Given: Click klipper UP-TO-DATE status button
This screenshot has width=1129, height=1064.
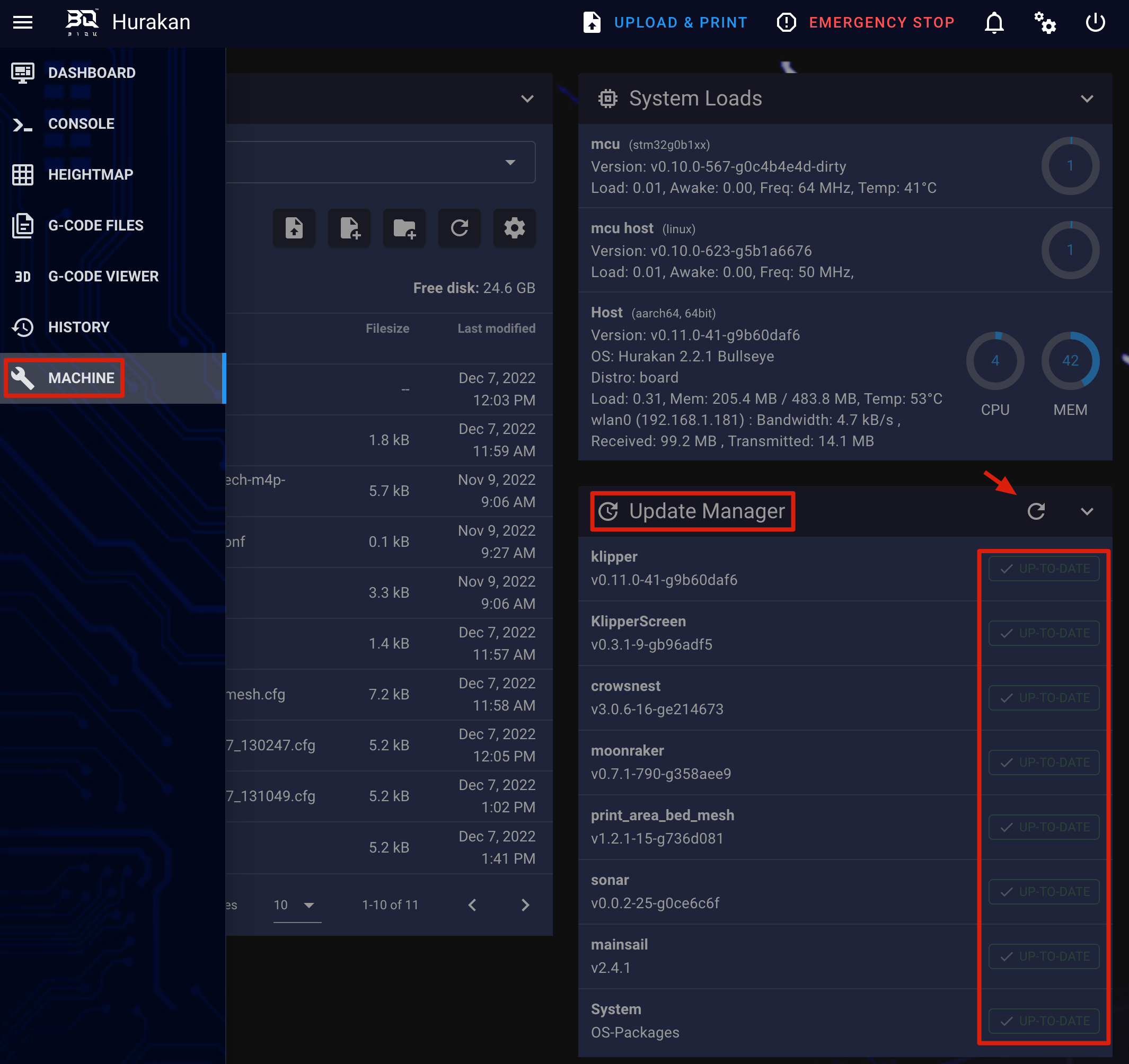Looking at the screenshot, I should point(1043,569).
